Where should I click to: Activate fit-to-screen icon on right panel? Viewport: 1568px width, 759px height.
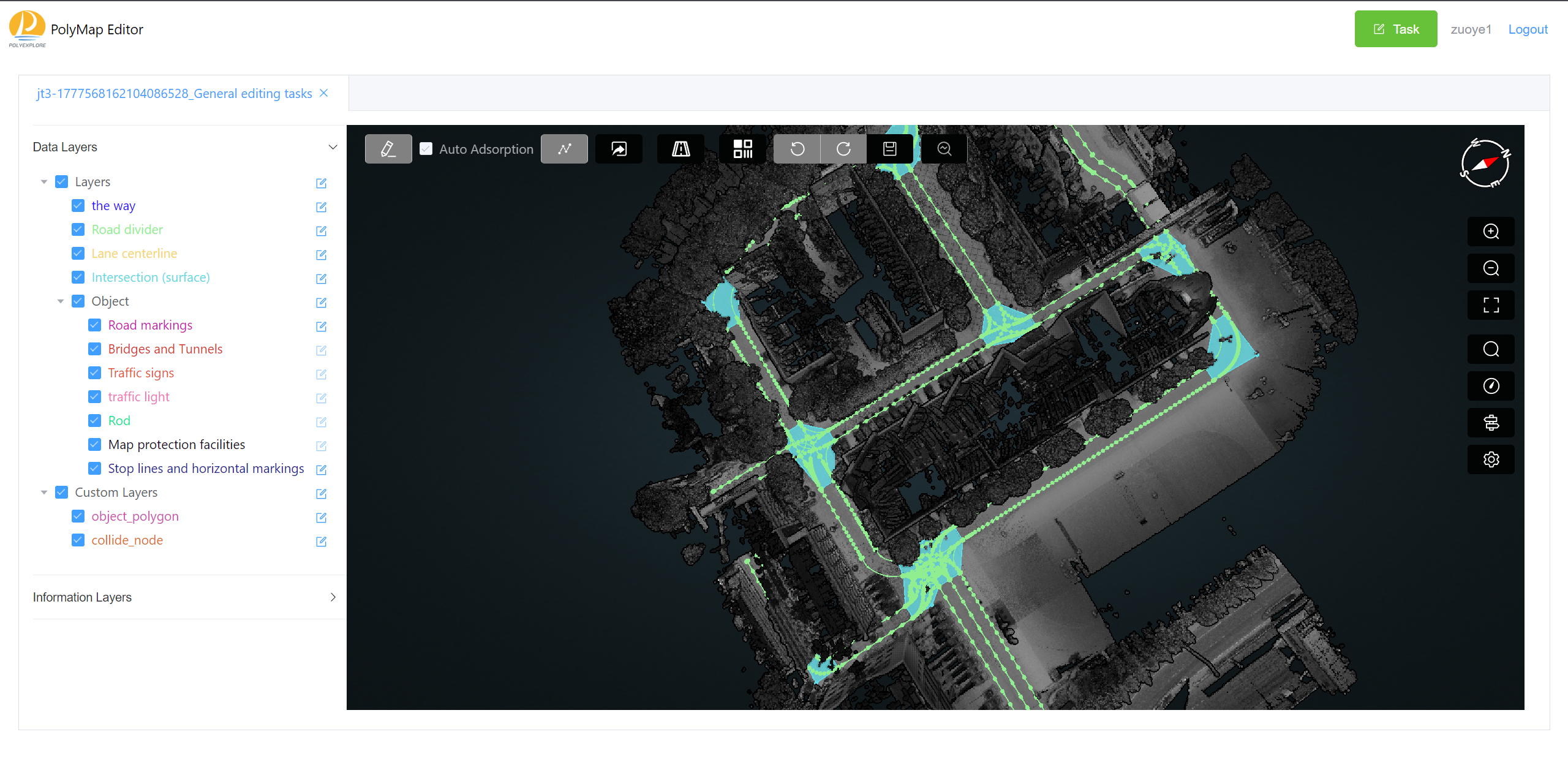1491,304
